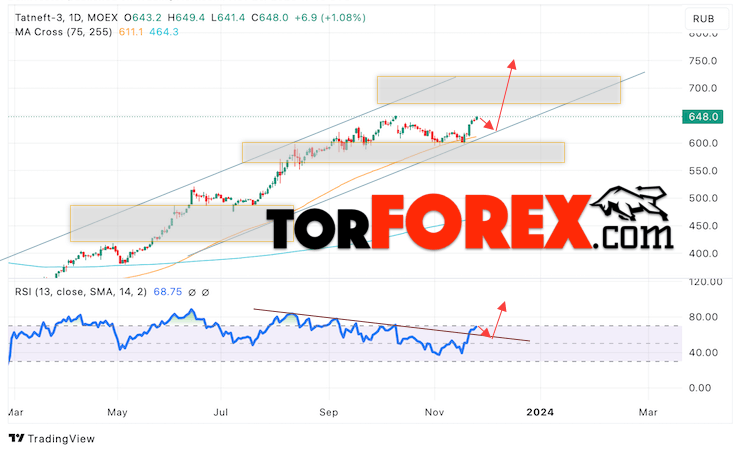
Task: Click the 120.00 RSI axis label
Action: (x=706, y=282)
